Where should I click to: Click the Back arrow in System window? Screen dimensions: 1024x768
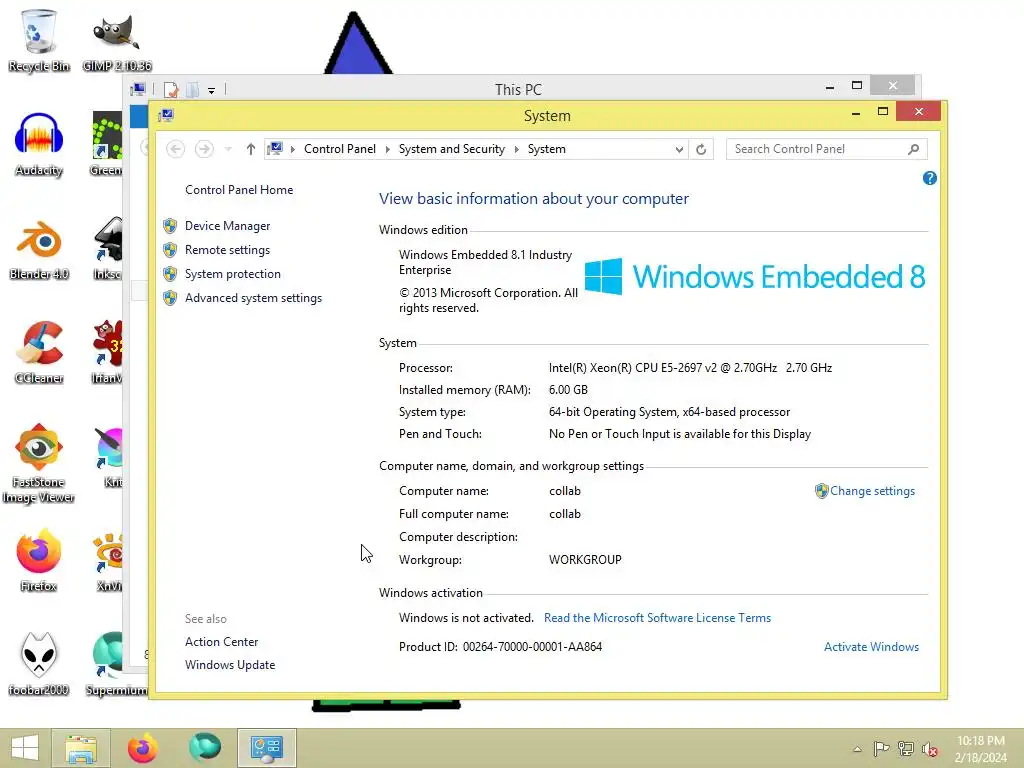(x=175, y=150)
